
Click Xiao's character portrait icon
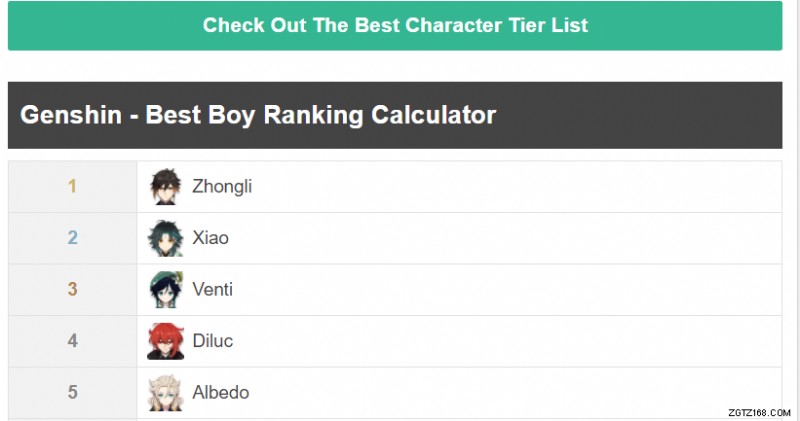click(164, 238)
